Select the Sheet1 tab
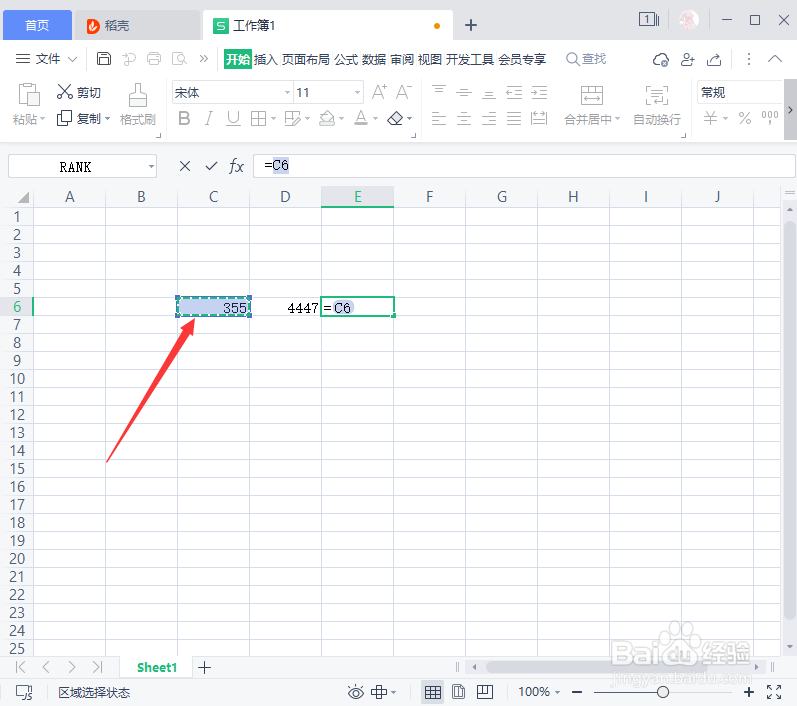Screen dimensions: 797x706 157,667
